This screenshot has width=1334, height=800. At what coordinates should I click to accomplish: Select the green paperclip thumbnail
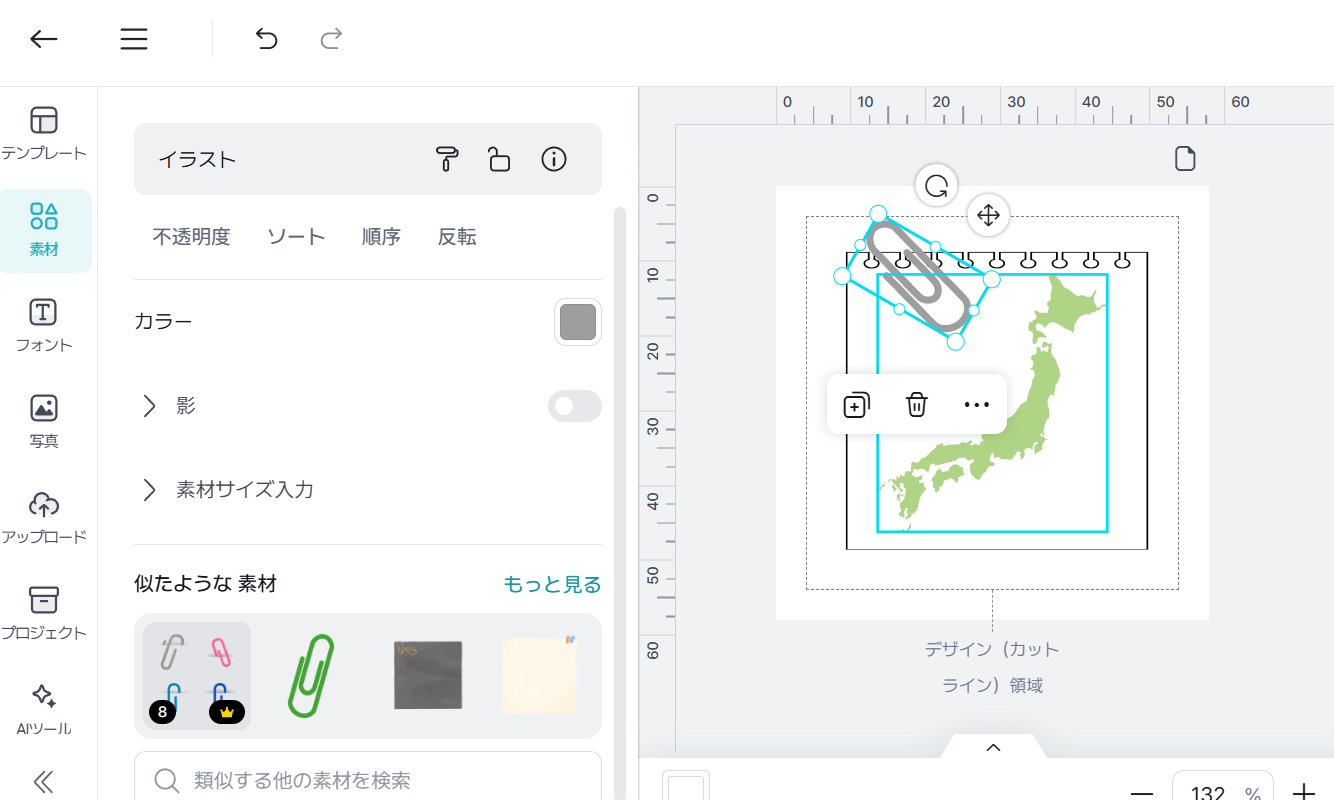click(x=311, y=676)
